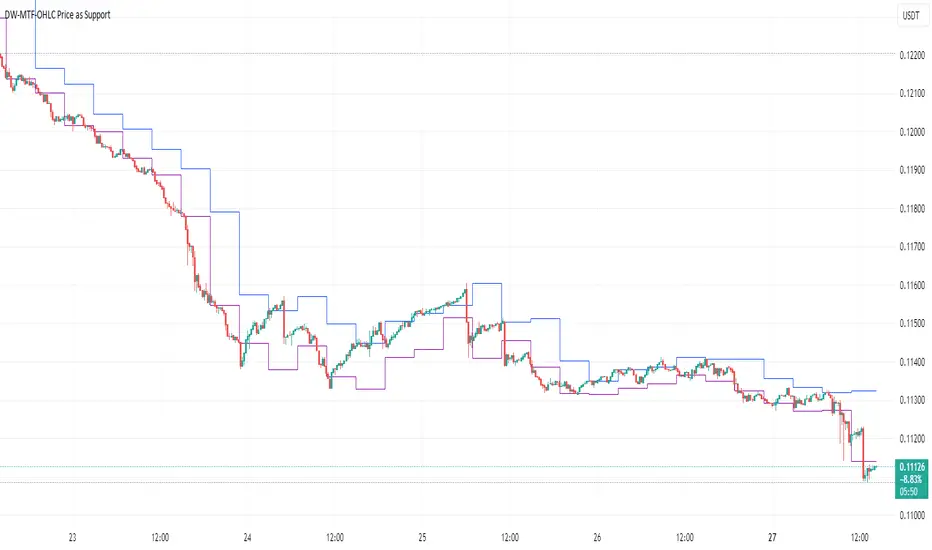The height and width of the screenshot is (550, 932).
Task: Click the bold date label 27 on the time axis
Action: 771,535
